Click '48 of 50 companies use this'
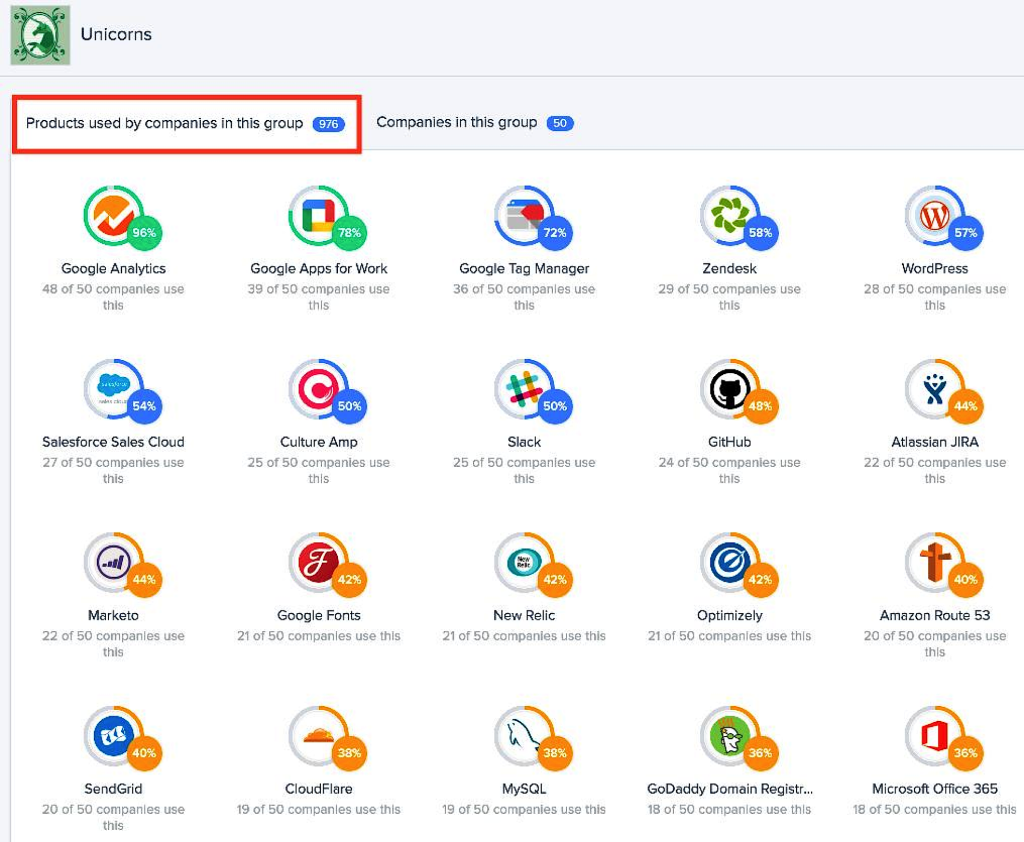 [114, 297]
